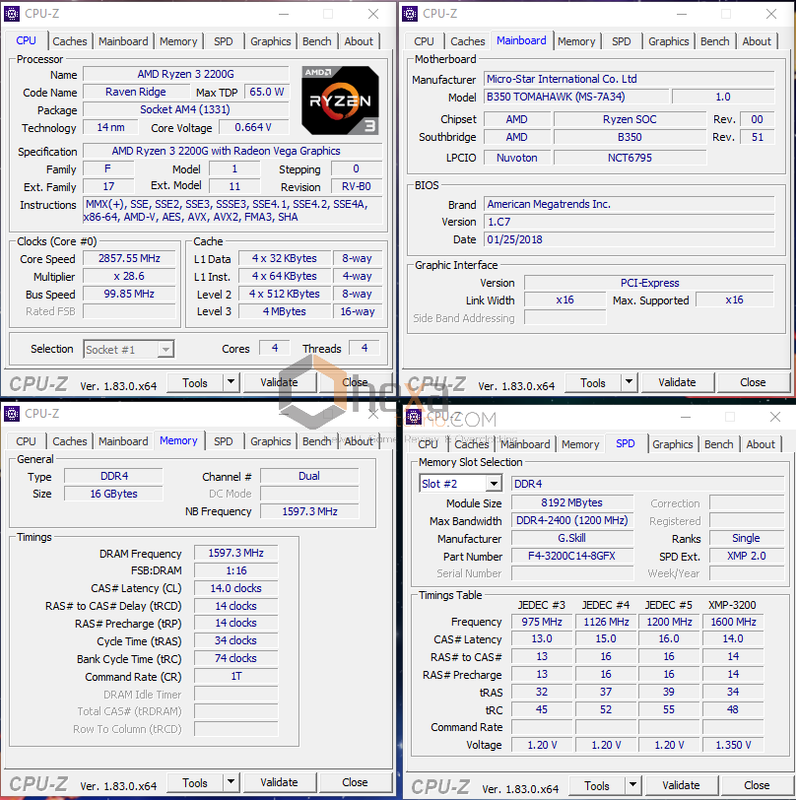Go to Mainboard tab in the Memory window

123,441
